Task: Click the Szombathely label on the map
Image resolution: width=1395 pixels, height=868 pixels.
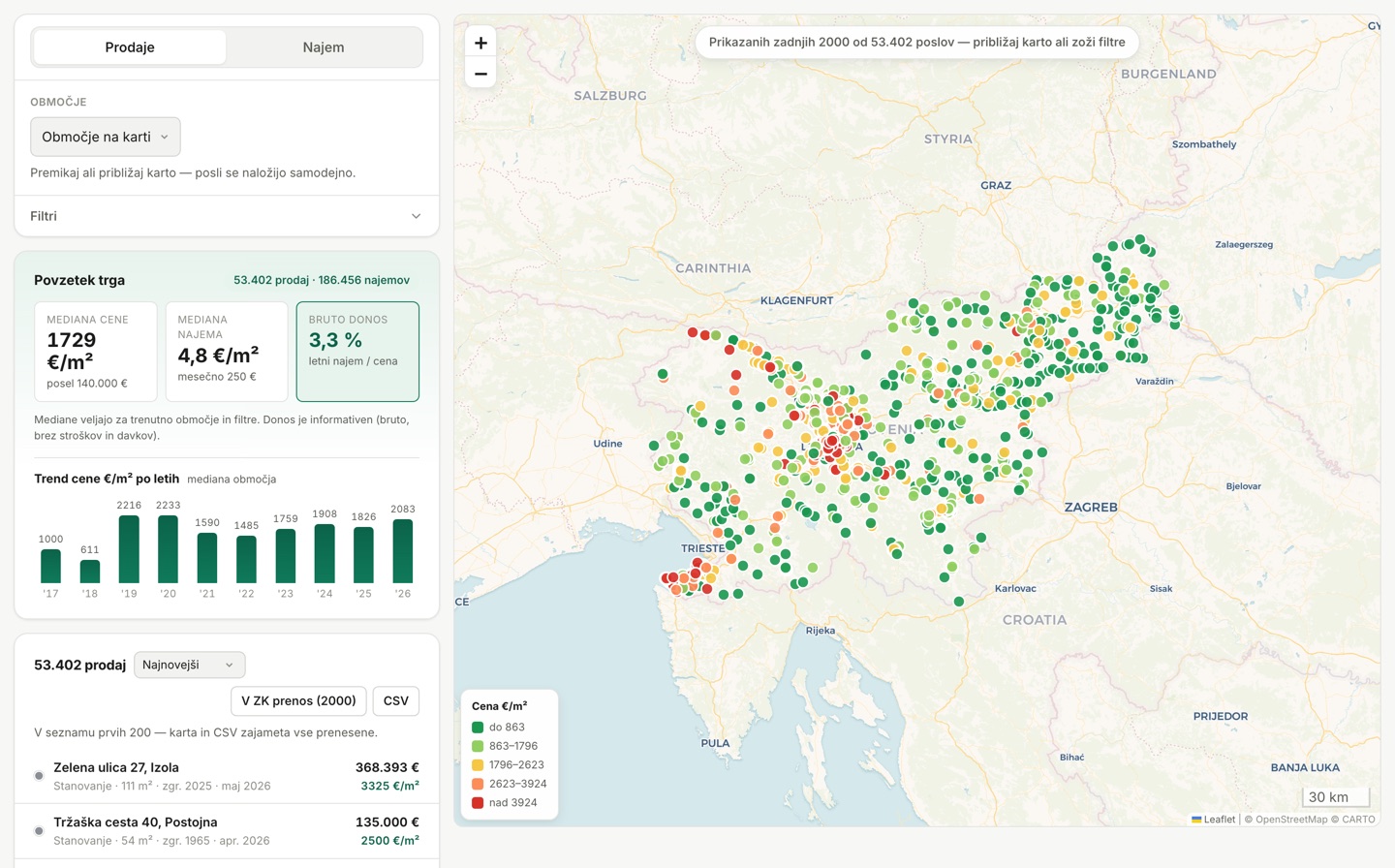Action: 1204,144
